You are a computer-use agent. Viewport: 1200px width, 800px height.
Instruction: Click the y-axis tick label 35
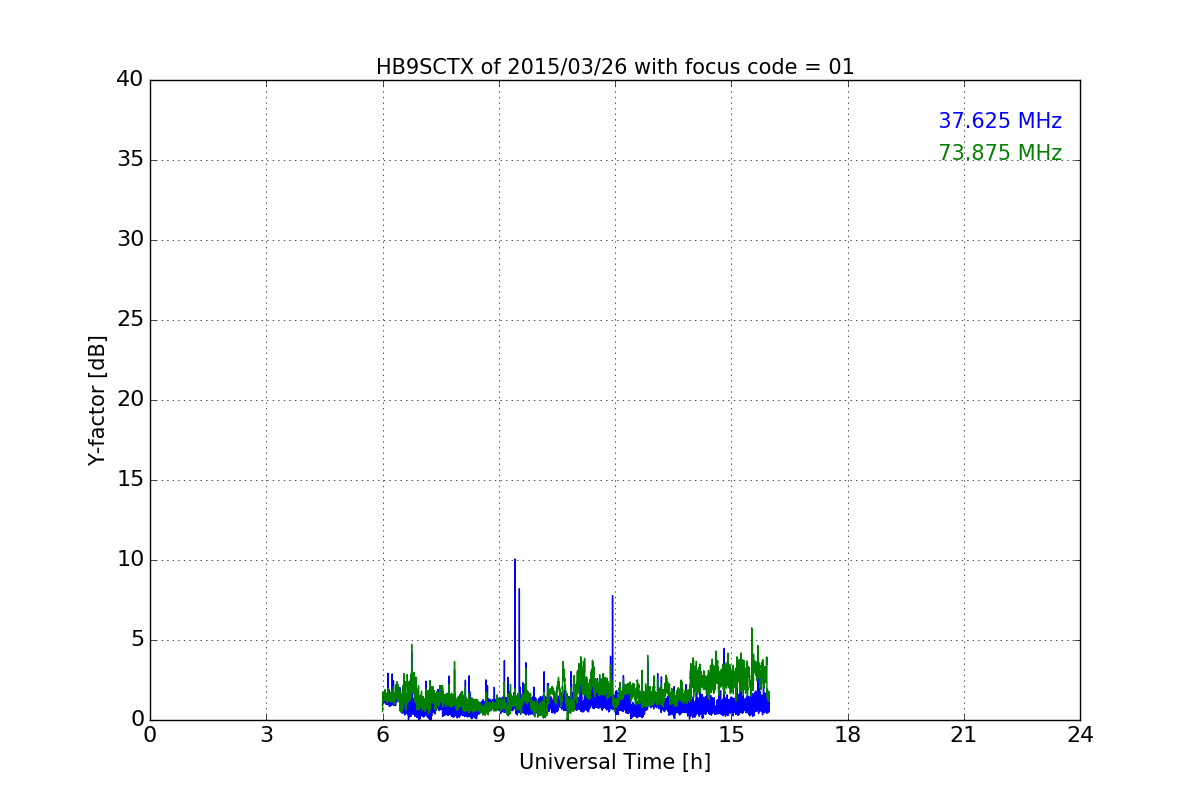tap(130, 160)
